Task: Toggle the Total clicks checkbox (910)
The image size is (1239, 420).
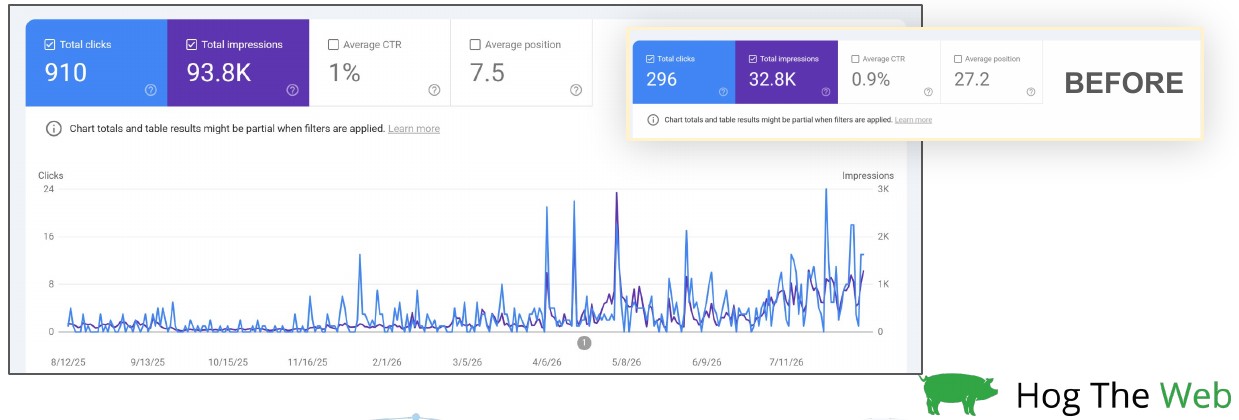Action: coord(50,45)
